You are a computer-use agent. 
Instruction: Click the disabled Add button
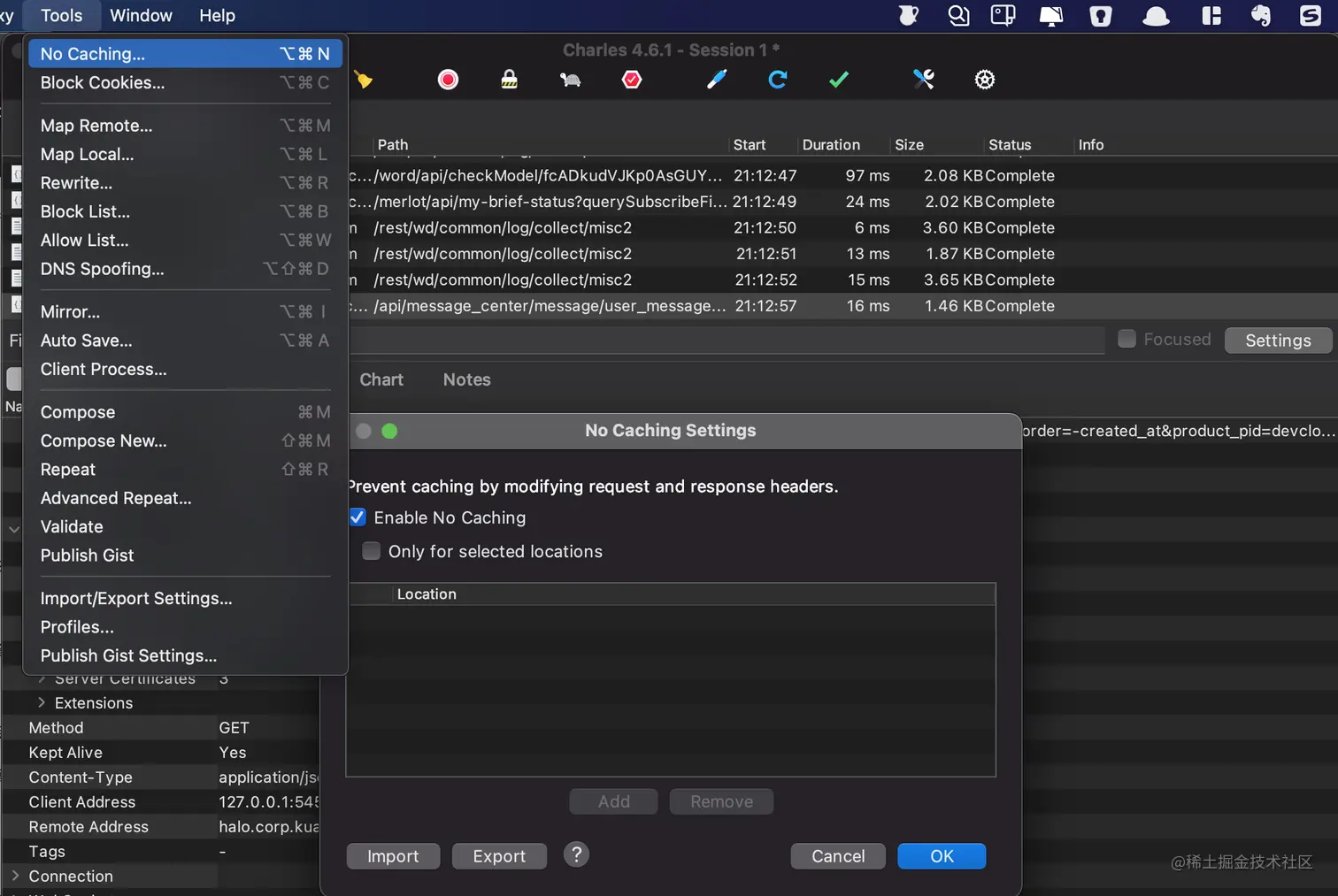click(613, 801)
